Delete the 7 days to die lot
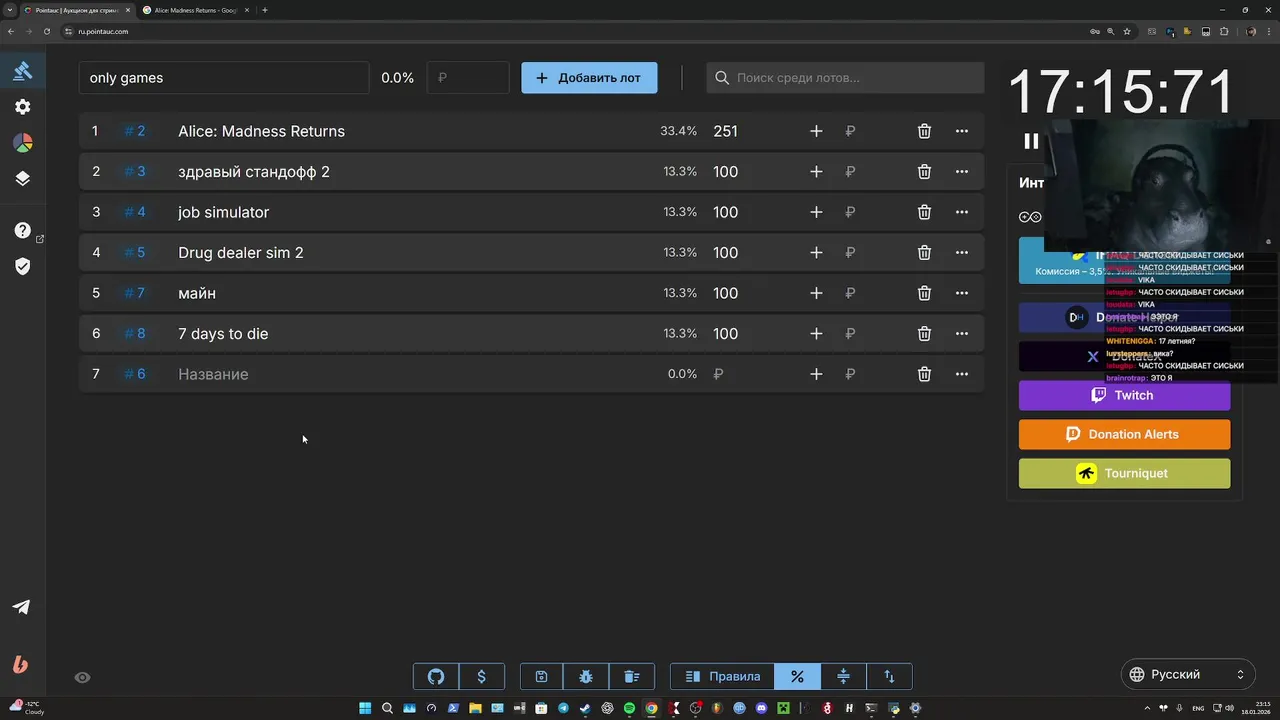This screenshot has width=1280, height=720. click(924, 334)
